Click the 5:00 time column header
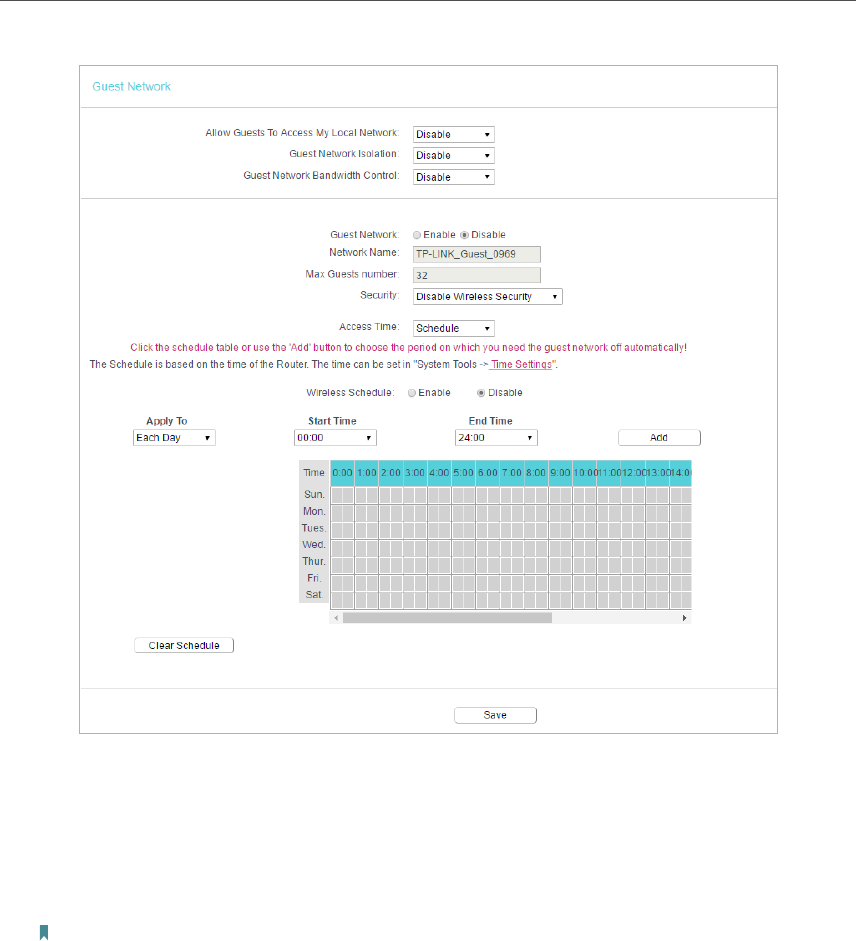Image resolution: width=856 pixels, height=941 pixels. pos(463,473)
